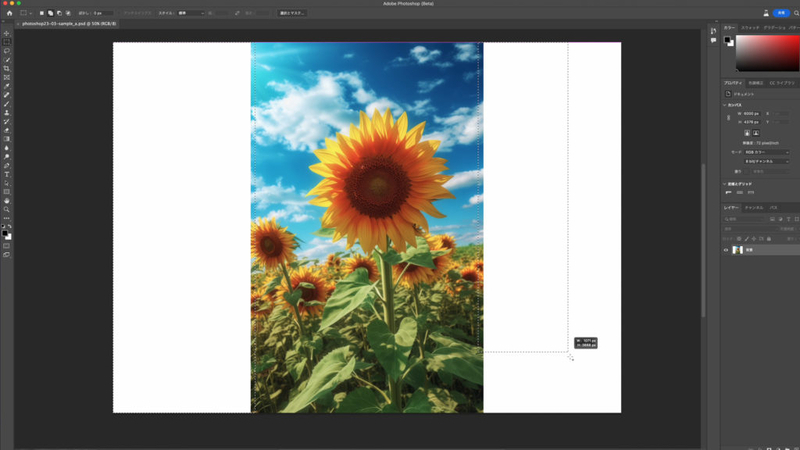This screenshot has height=450, width=800.
Task: Switch to the CC Libraries tab
Action: pyautogui.click(x=782, y=83)
